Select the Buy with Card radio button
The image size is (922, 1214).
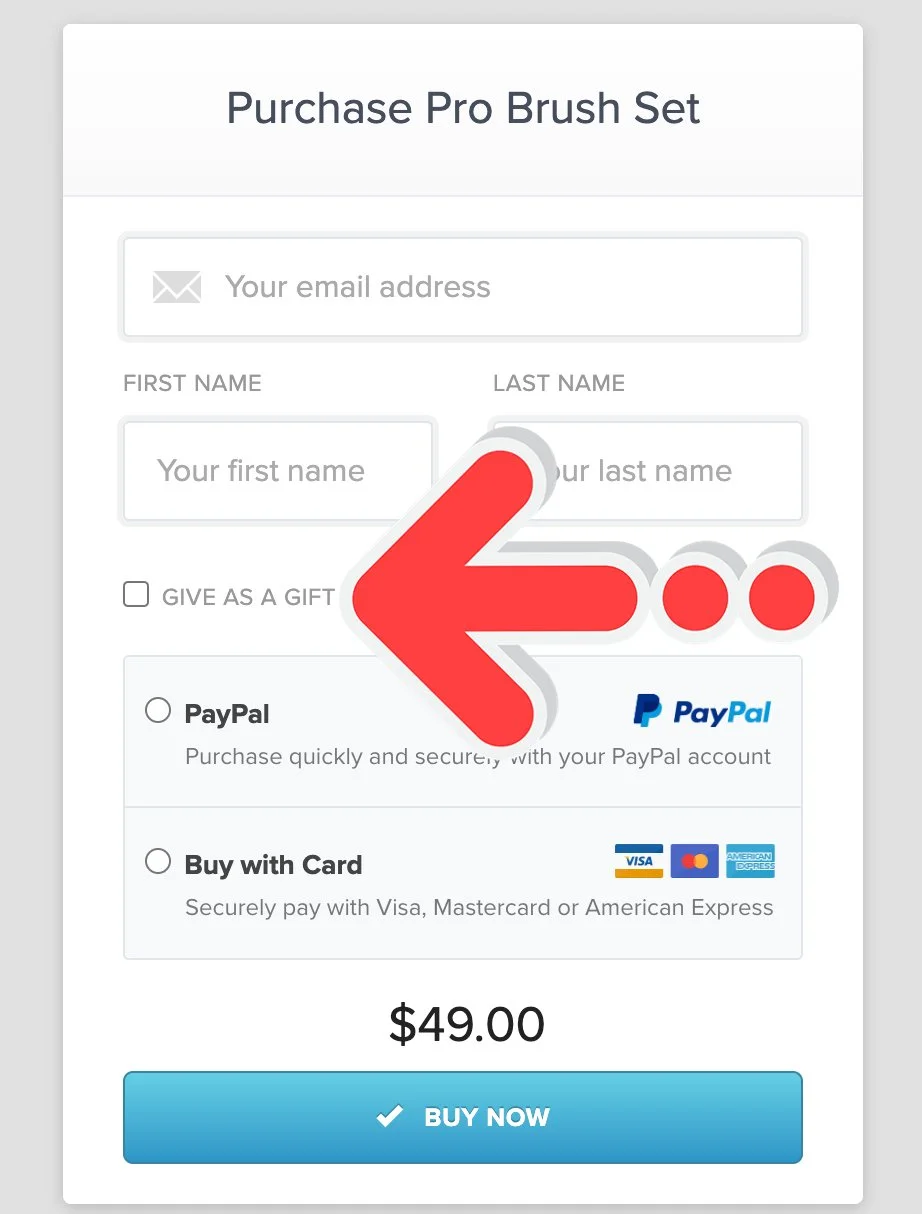(158, 861)
